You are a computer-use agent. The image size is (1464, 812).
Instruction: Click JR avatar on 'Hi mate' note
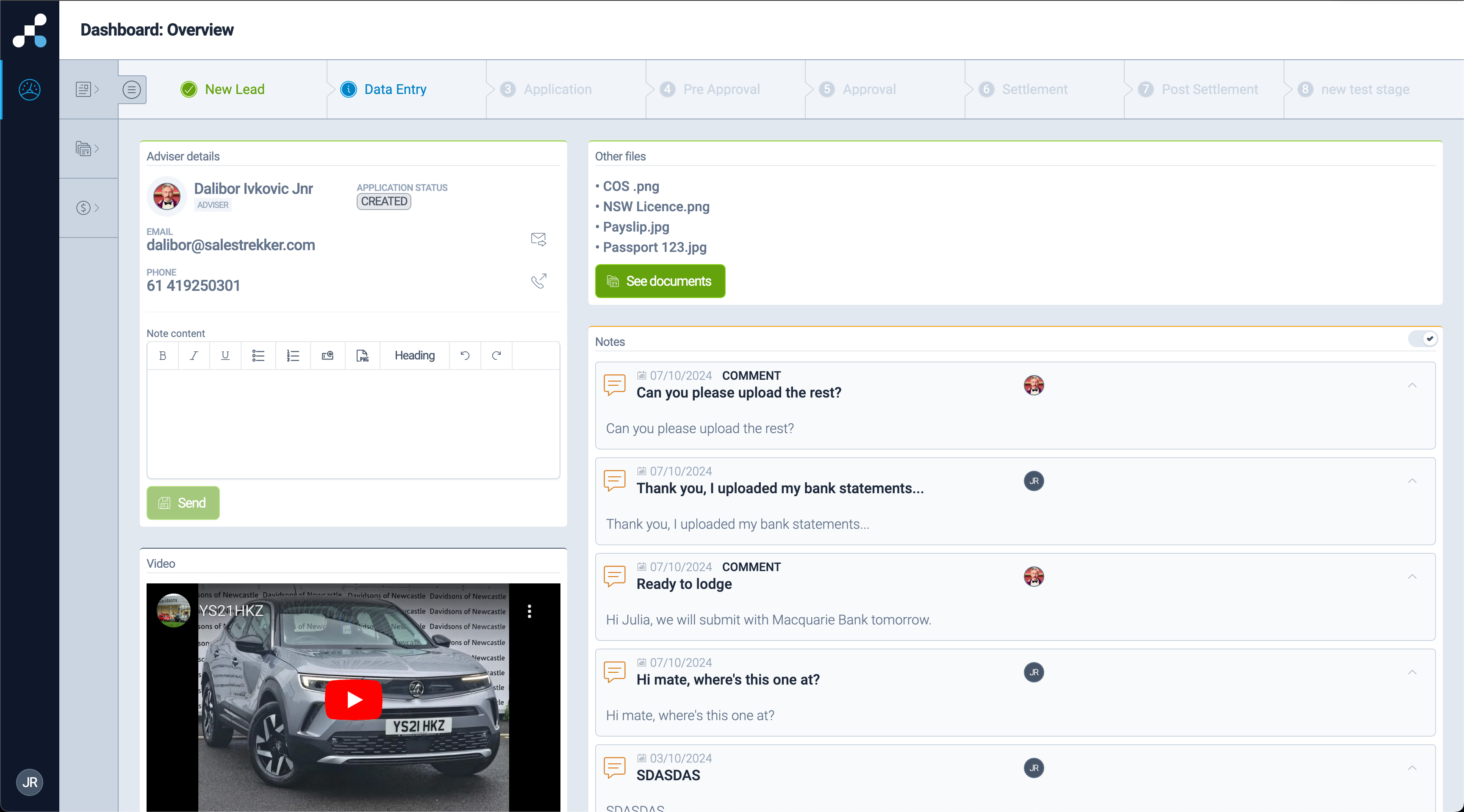pyautogui.click(x=1034, y=672)
